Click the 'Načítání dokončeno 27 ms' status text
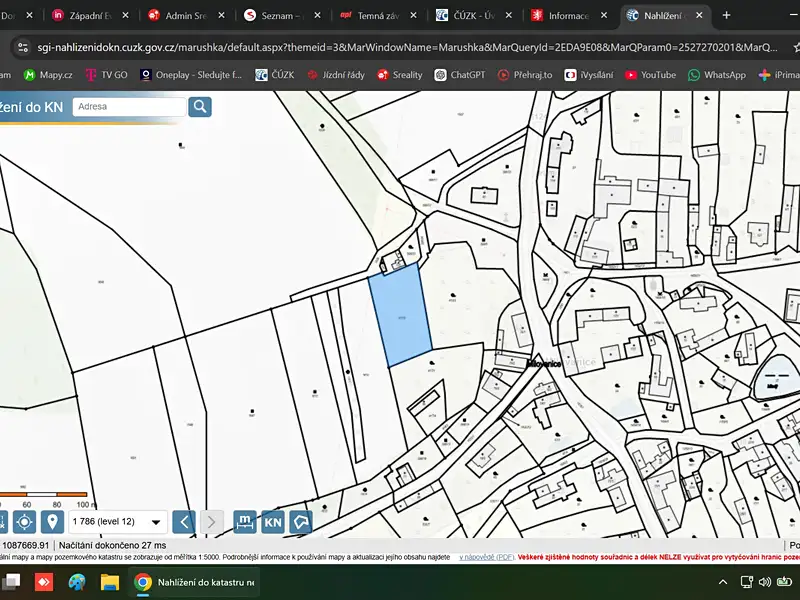800x600 pixels. coord(112,545)
